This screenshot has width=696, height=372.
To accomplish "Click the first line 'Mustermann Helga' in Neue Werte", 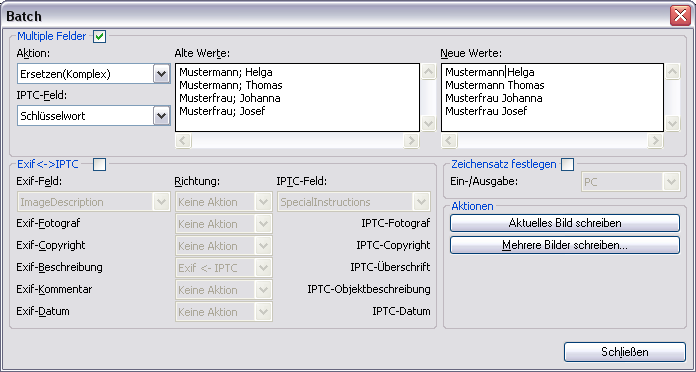I will tap(490, 72).
